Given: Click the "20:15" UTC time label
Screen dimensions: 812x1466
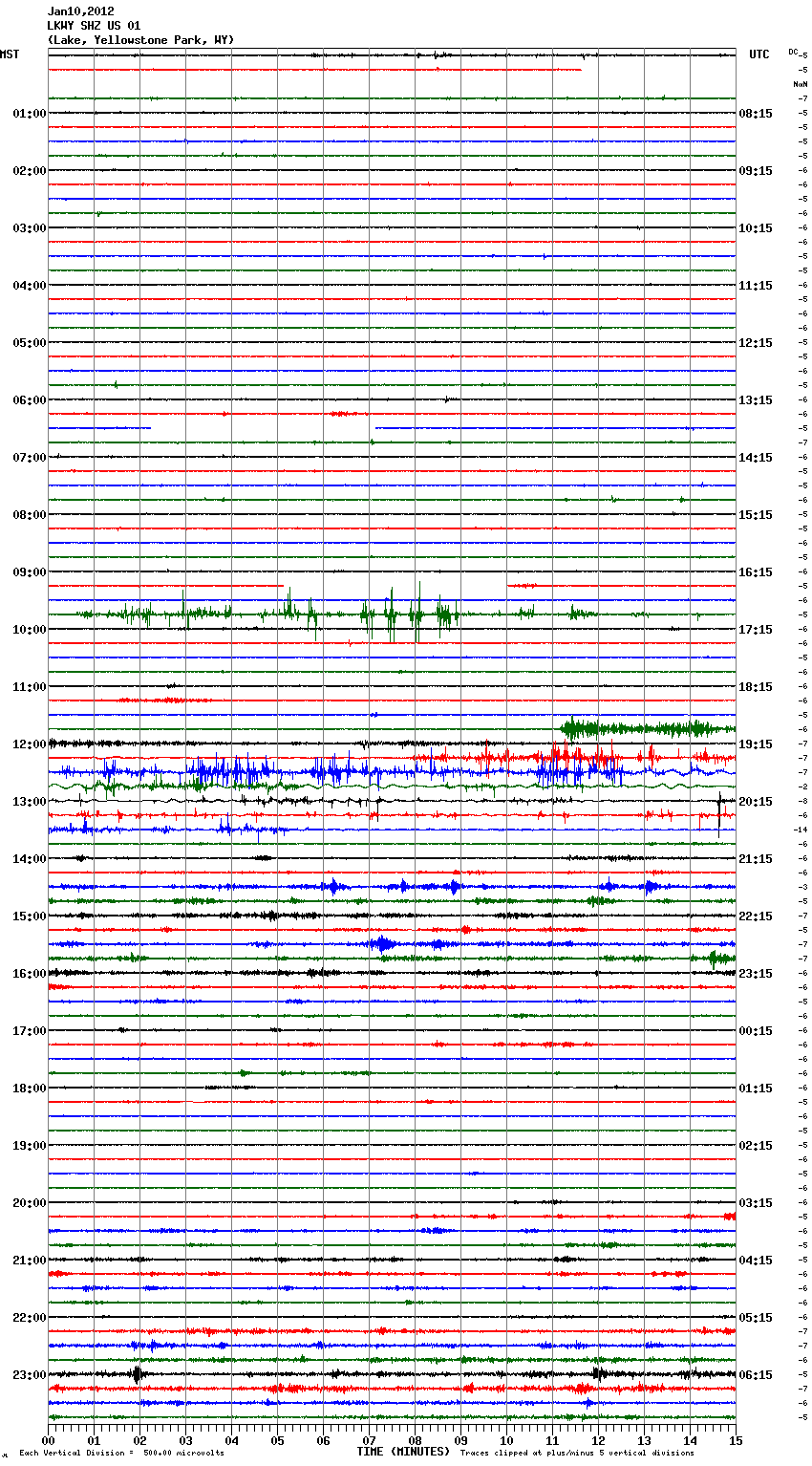Looking at the screenshot, I should tap(756, 802).
